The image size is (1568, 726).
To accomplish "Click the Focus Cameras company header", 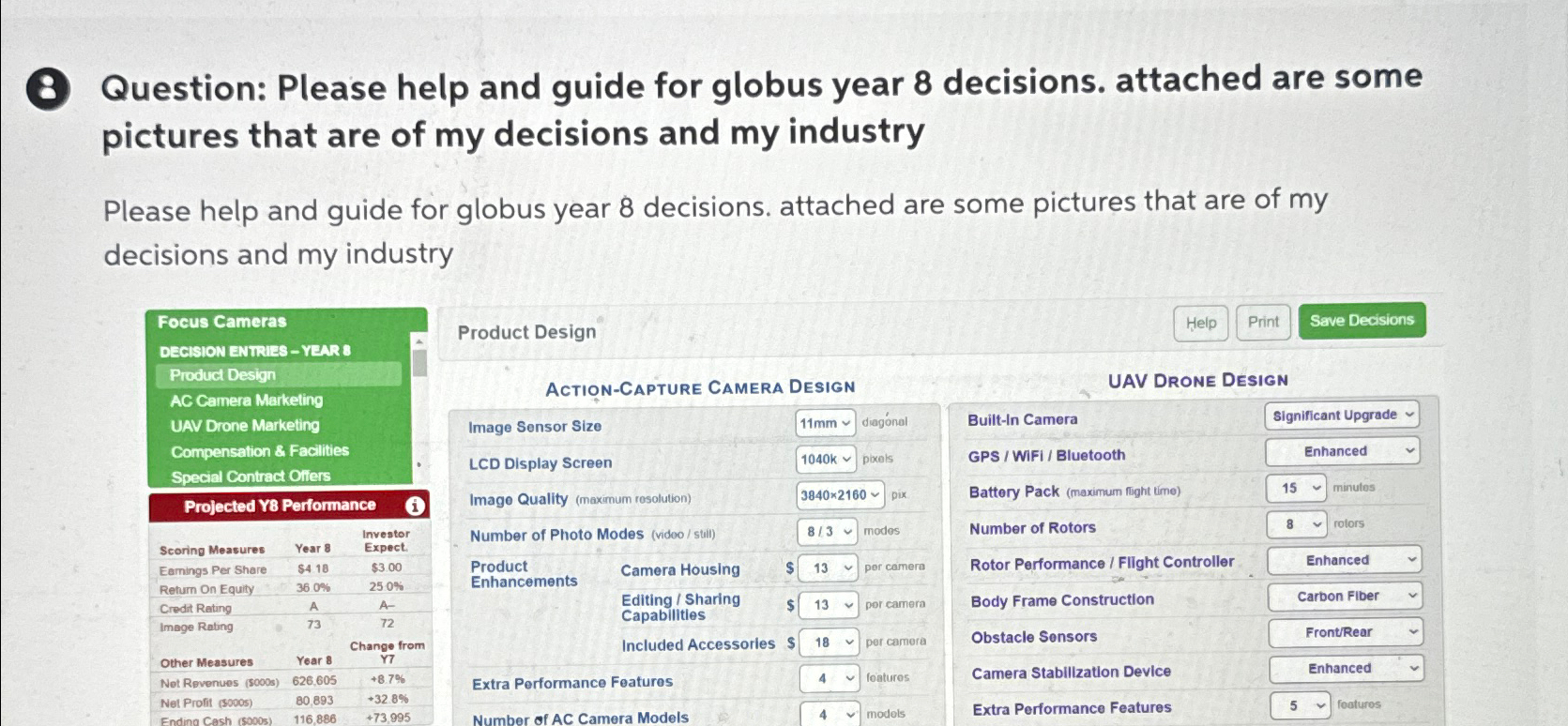I will coord(221,322).
